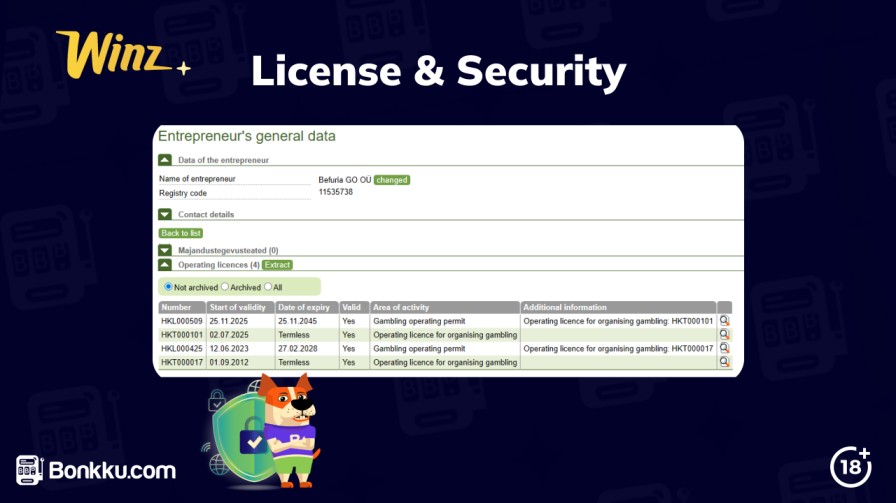The width and height of the screenshot is (896, 503).
Task: Collapse the Operating licences section
Action: (165, 265)
